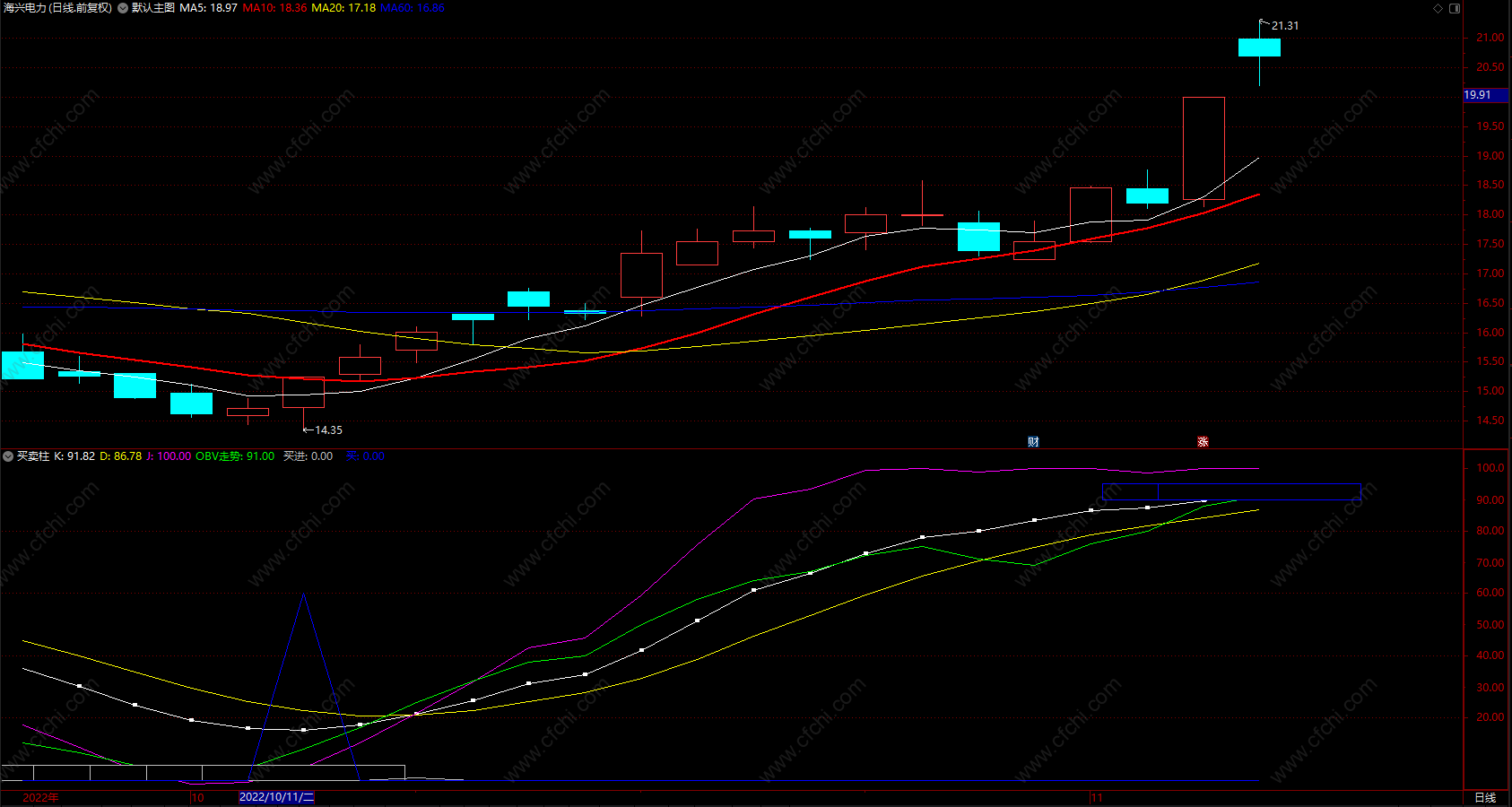Click the MA10: 18.36 legend entry
Screen dimensions: 1512x807
click(274, 8)
